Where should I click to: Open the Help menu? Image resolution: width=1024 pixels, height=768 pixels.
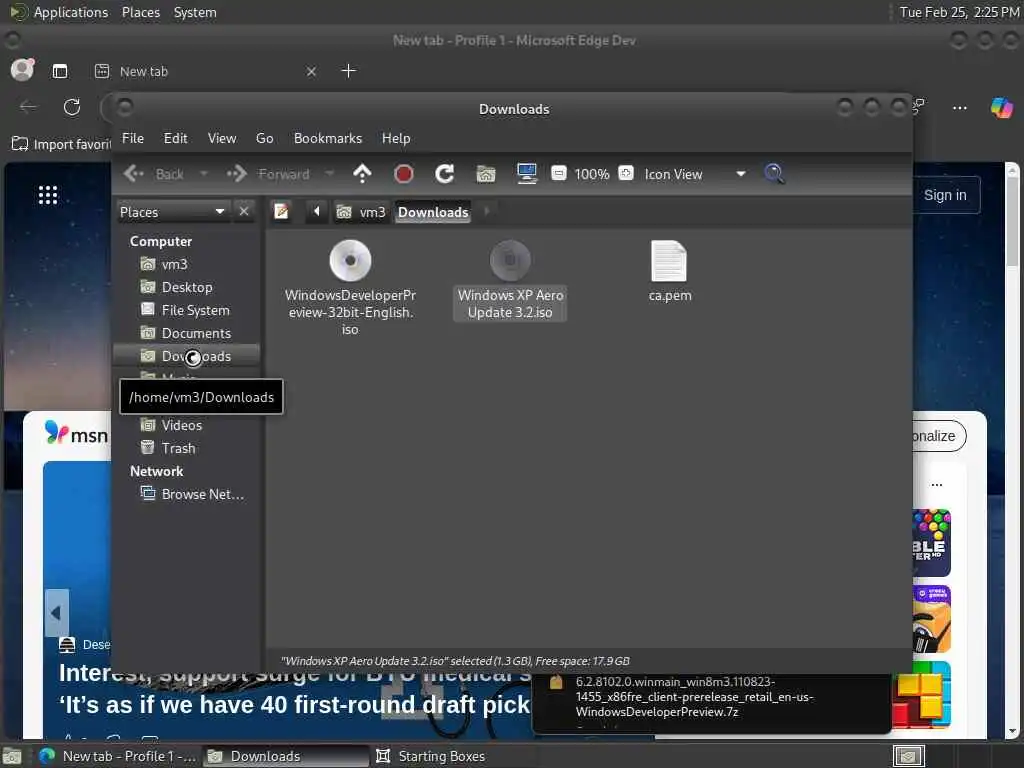point(396,138)
